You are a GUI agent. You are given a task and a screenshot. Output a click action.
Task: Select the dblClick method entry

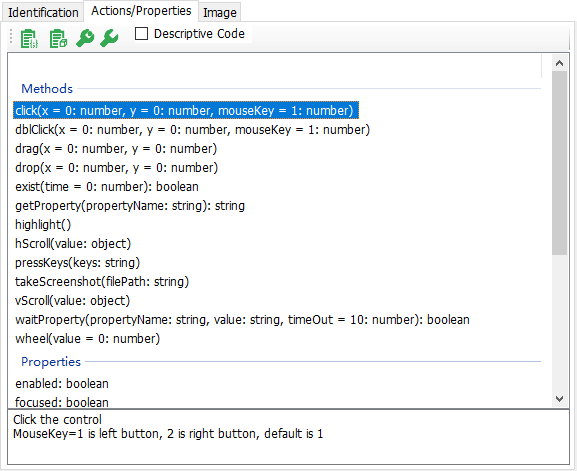[x=192, y=130]
